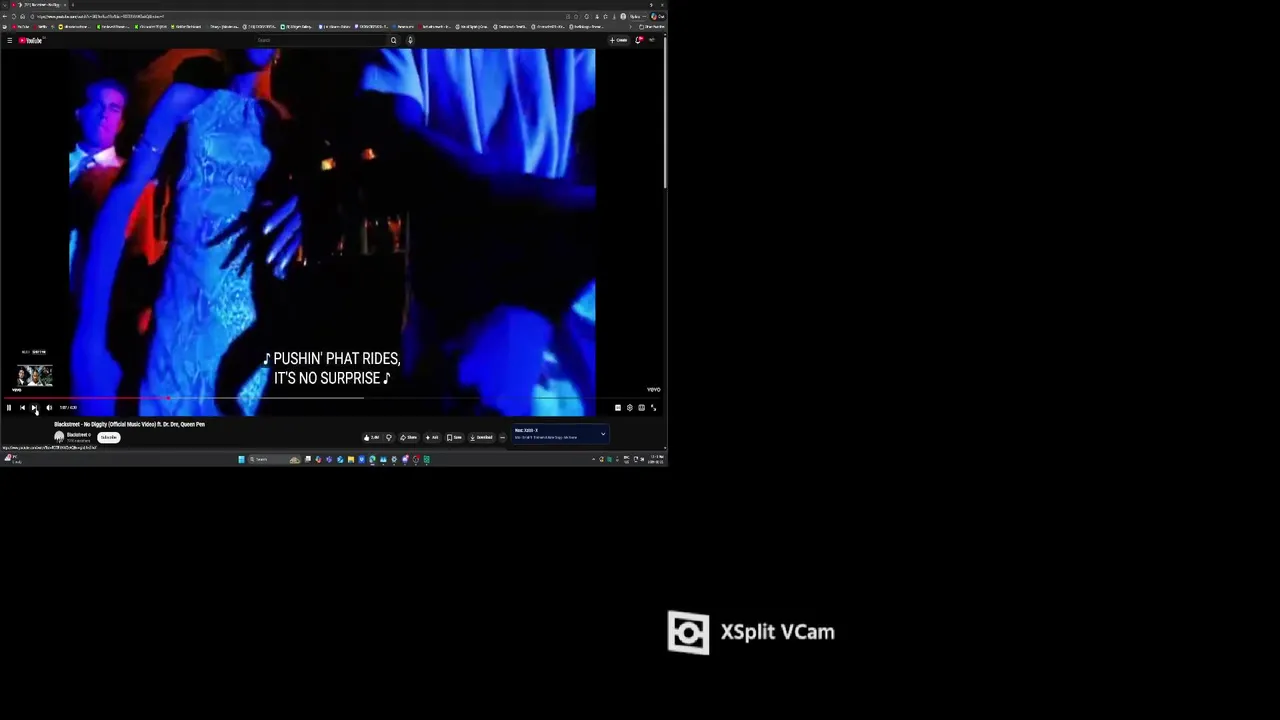Navigate back with the browser arrow

pyautogui.click(x=6, y=16)
